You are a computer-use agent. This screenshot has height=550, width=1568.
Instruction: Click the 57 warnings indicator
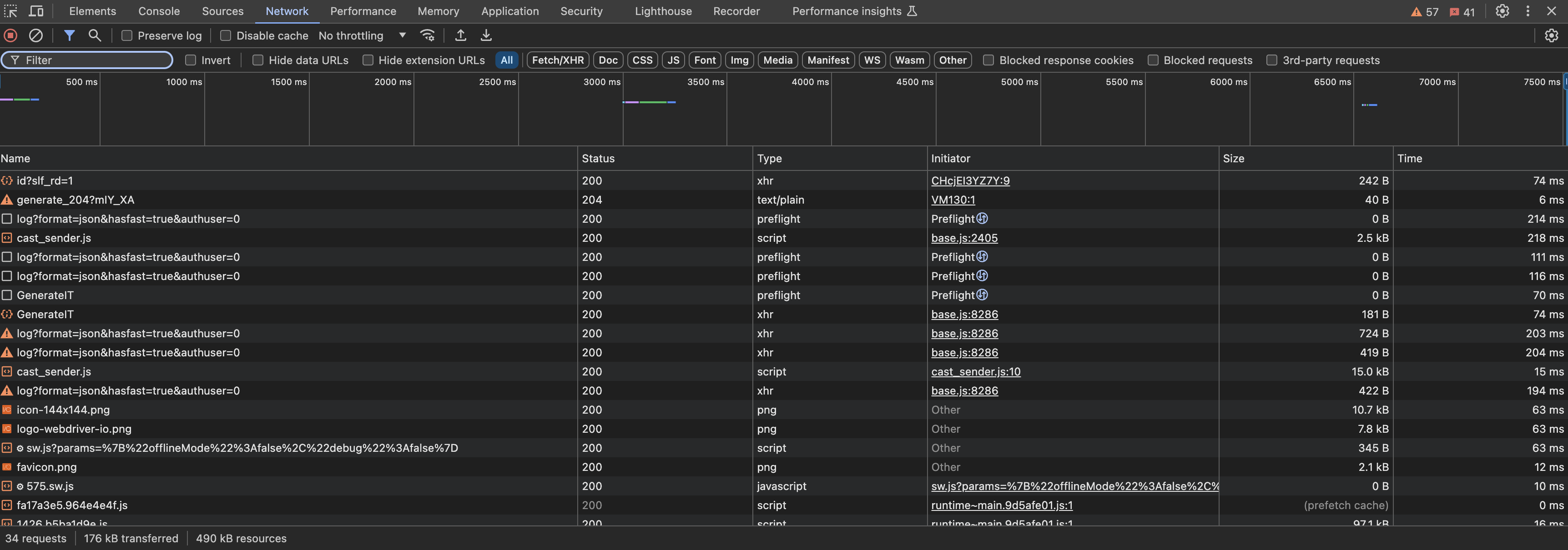click(x=1424, y=11)
